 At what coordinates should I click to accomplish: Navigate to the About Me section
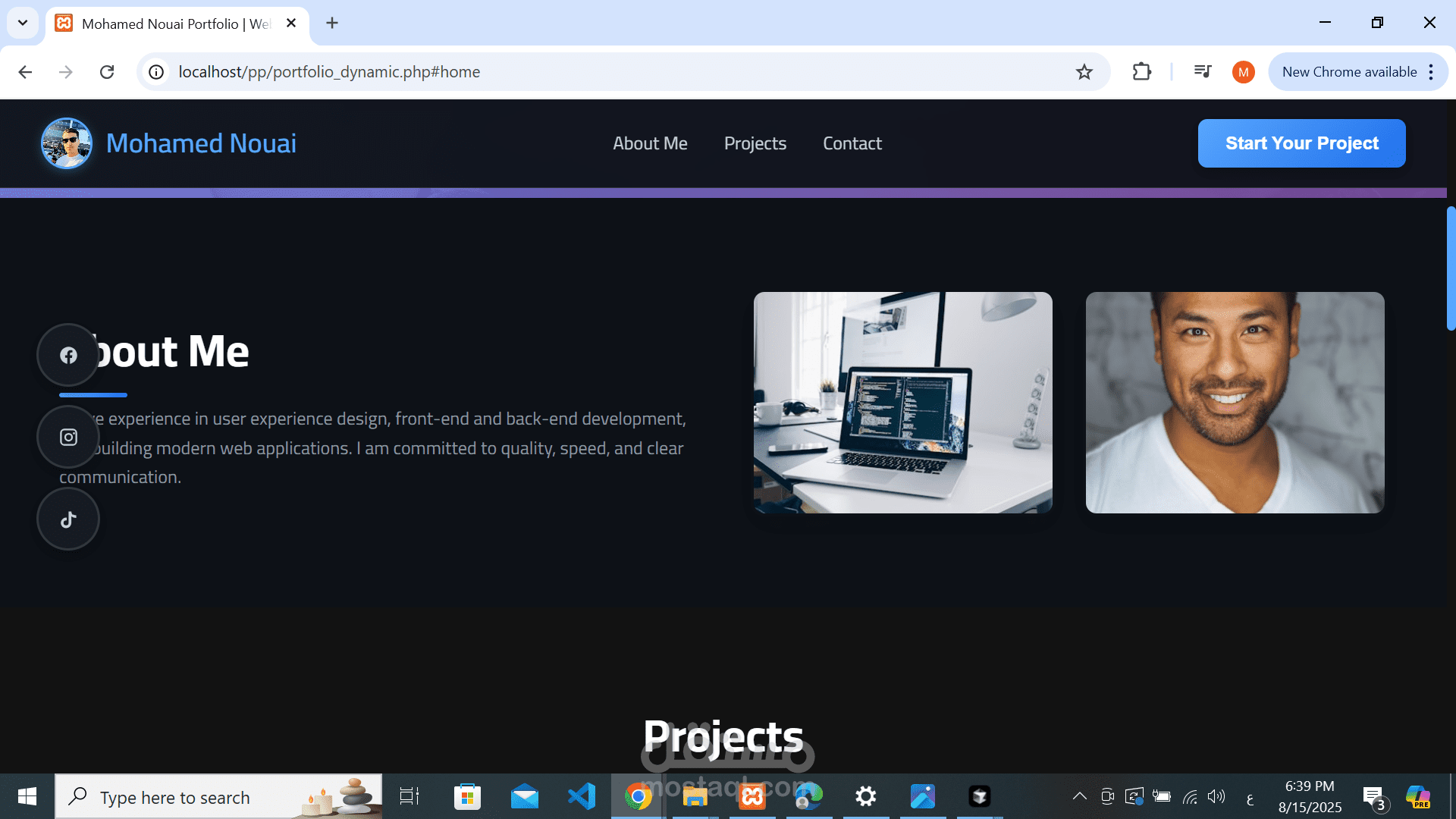pos(650,143)
